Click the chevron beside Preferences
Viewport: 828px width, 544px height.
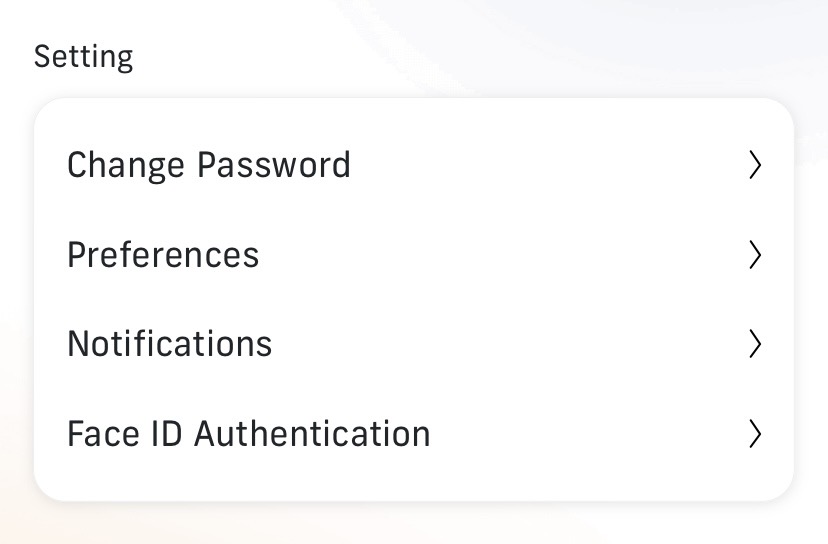pyautogui.click(x=755, y=255)
